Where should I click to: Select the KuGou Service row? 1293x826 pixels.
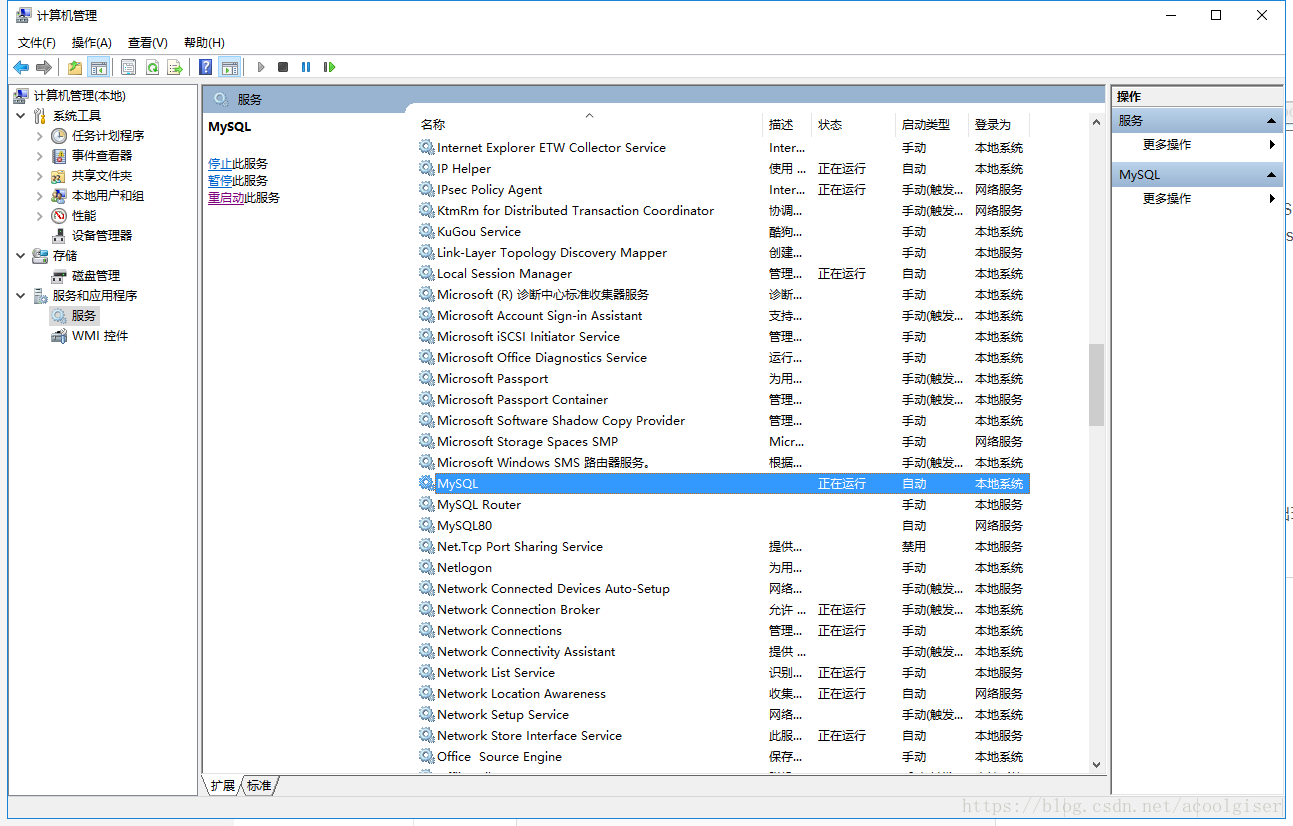[723, 231]
